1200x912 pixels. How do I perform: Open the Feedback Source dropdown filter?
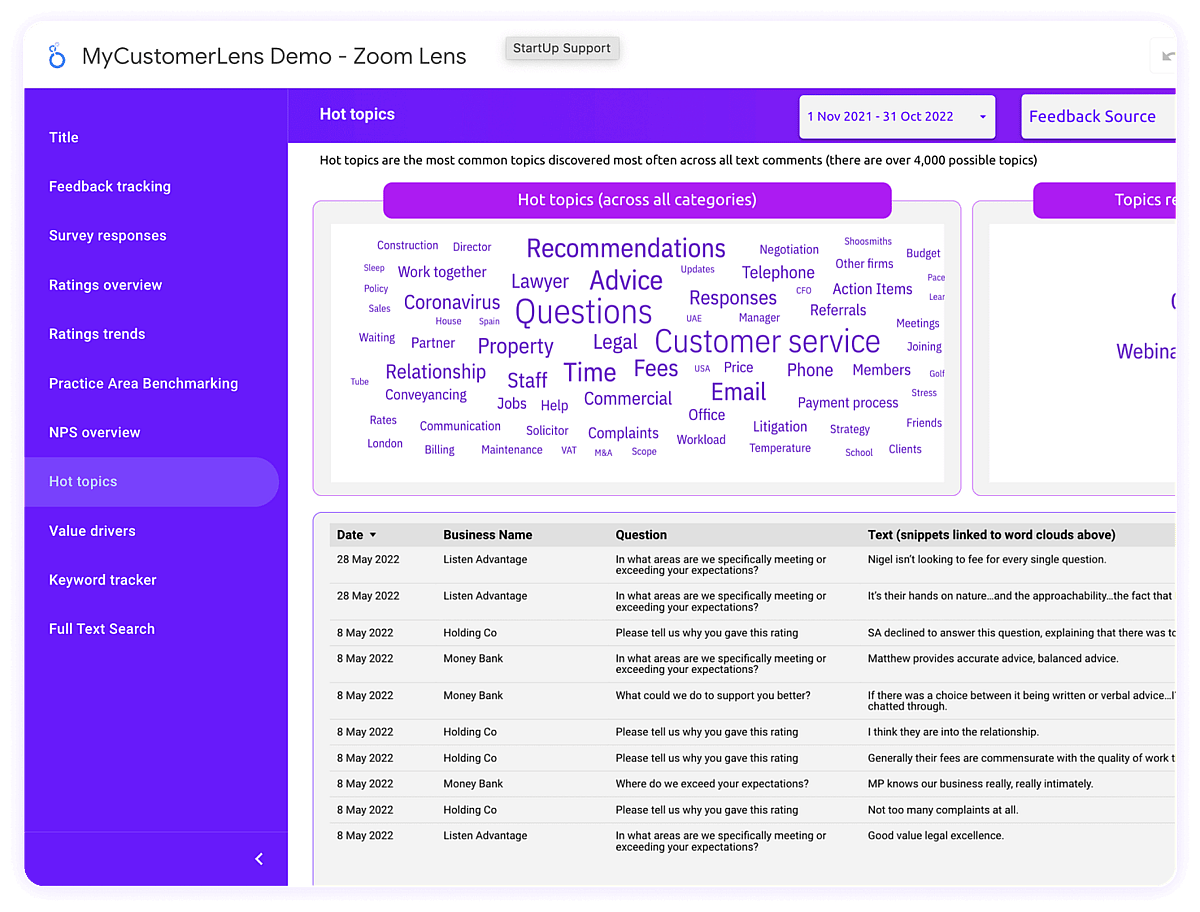(1097, 117)
